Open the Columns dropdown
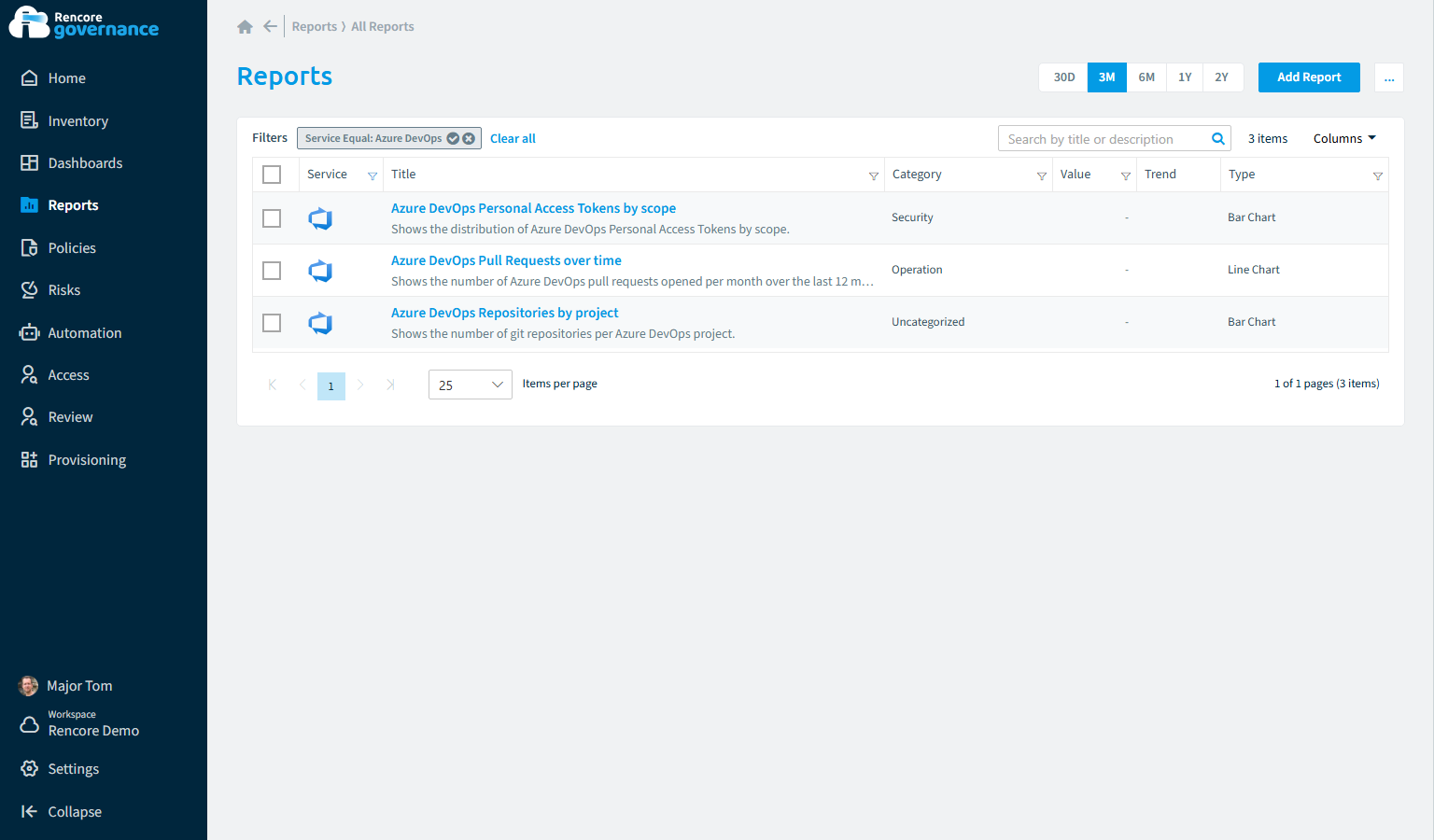 click(1344, 138)
